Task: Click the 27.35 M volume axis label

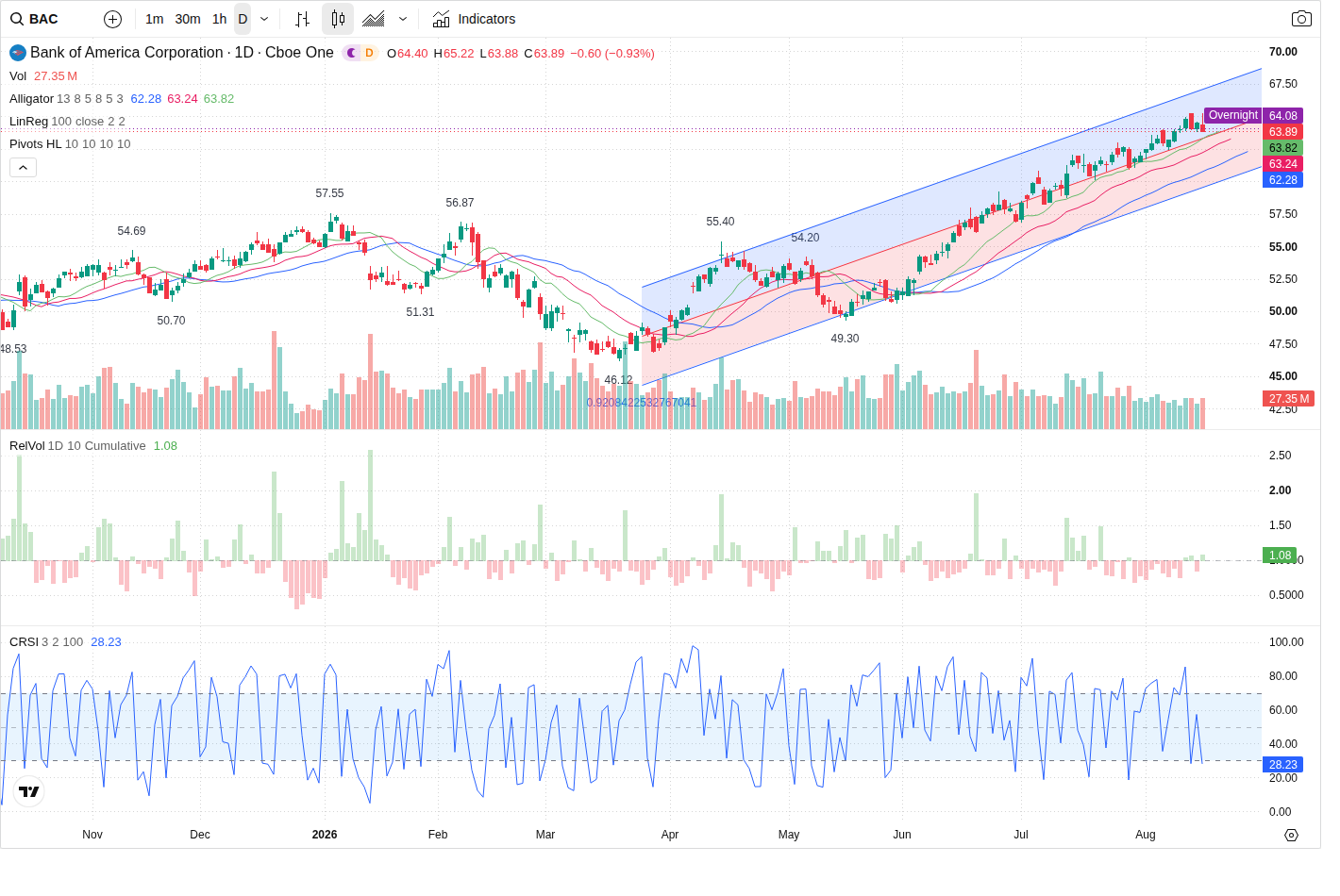Action: coord(1289,399)
